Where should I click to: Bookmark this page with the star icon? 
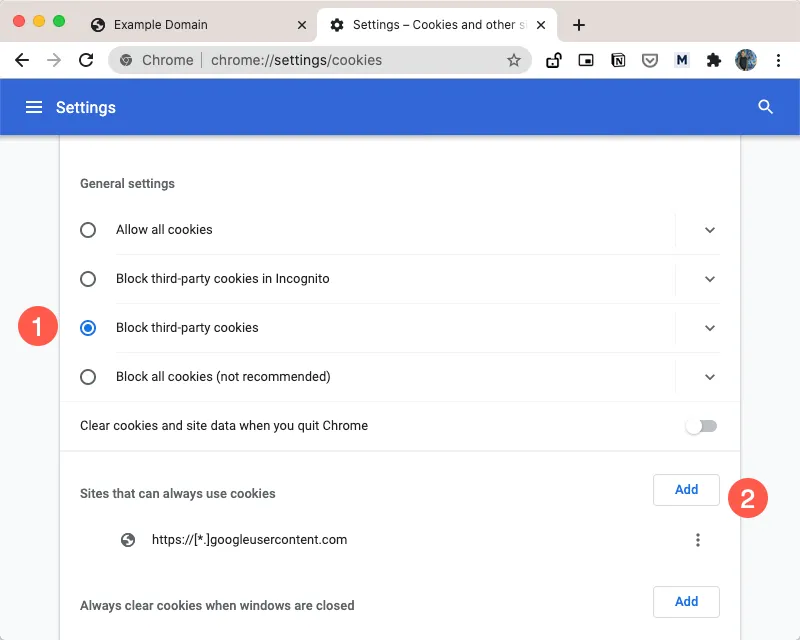pyautogui.click(x=514, y=60)
